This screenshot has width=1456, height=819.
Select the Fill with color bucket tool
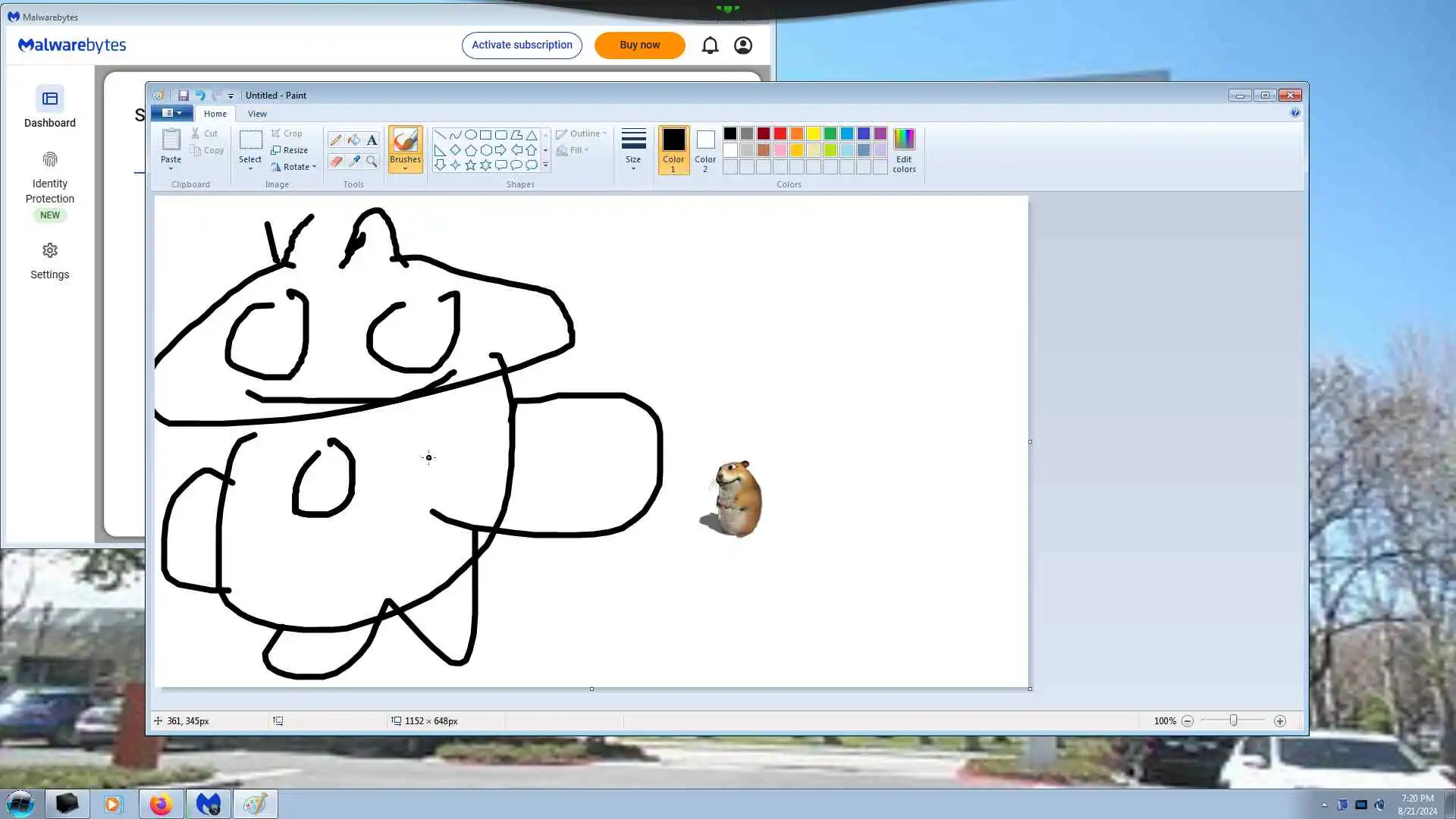(x=353, y=140)
